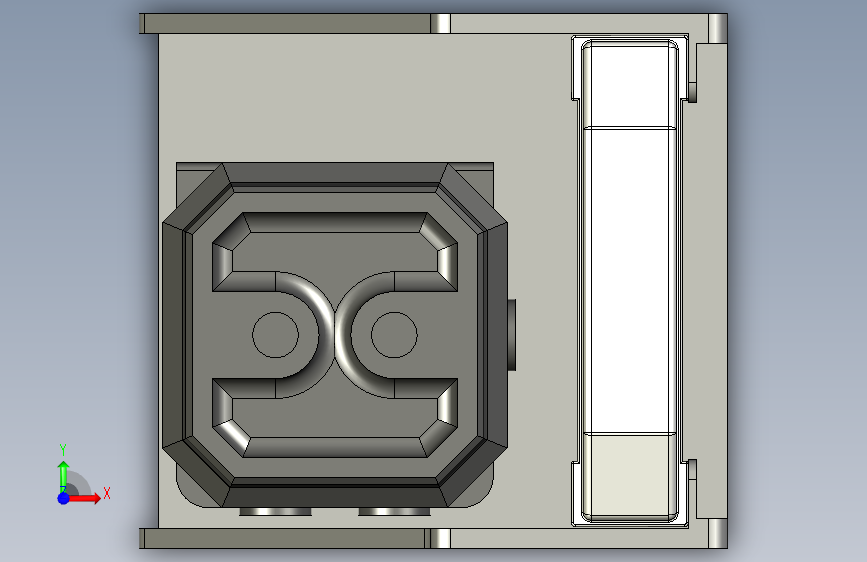Select the side knob on the octagonal housing's right edge
The height and width of the screenshot is (562, 867).
[x=512, y=335]
